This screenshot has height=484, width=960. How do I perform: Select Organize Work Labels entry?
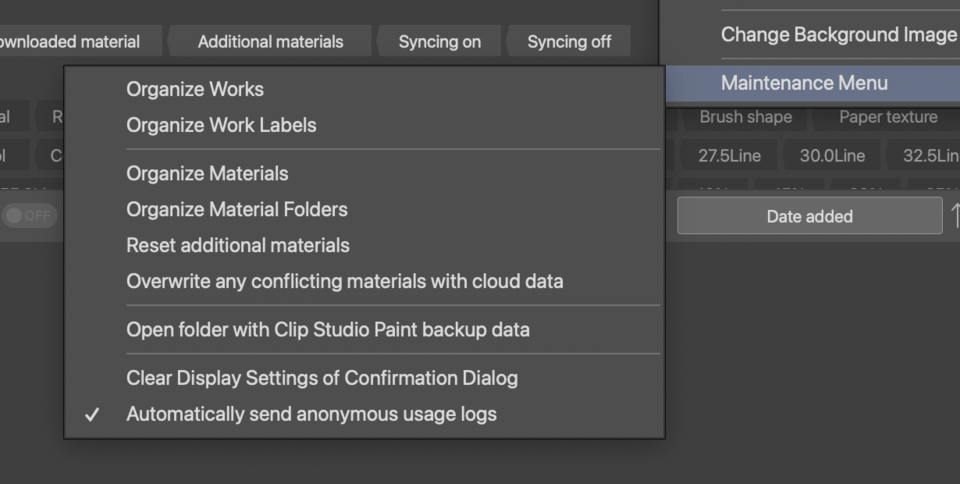pyautogui.click(x=364, y=125)
